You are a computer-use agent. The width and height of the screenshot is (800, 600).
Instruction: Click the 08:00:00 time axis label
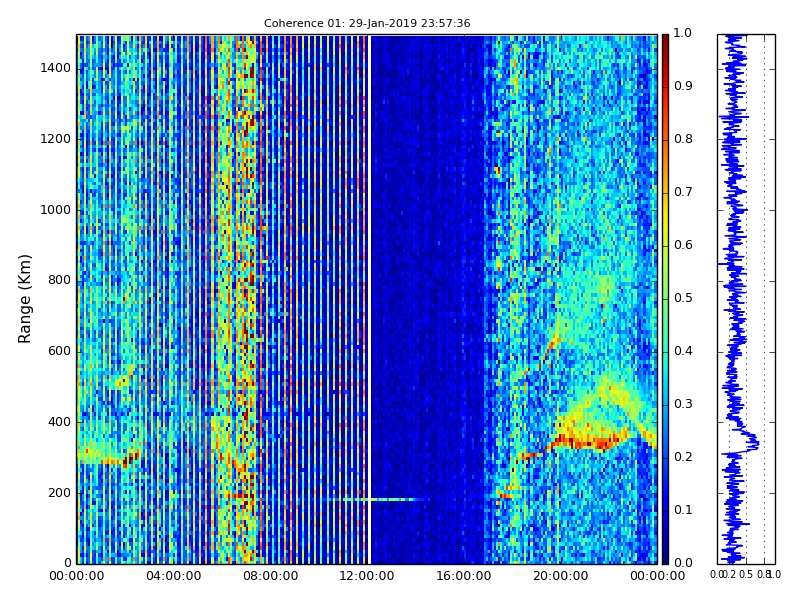[270, 577]
